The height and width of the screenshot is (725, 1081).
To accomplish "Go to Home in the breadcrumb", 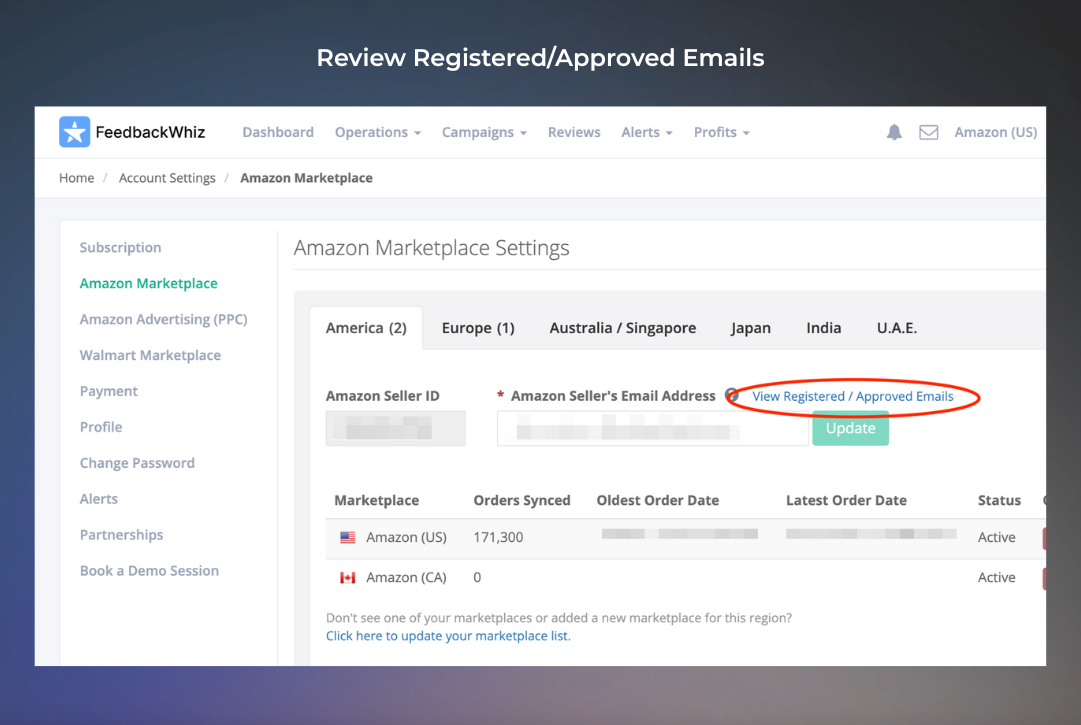I will click(77, 178).
